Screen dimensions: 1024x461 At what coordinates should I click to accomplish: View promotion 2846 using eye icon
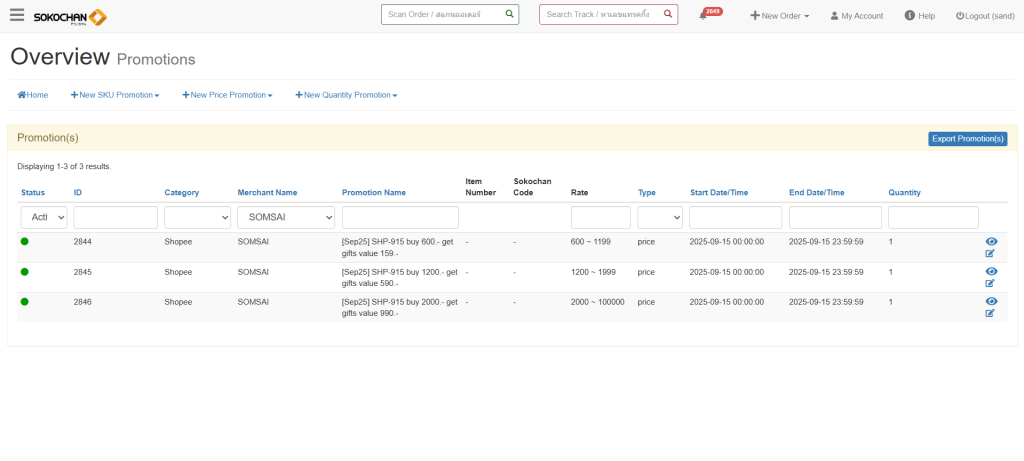[x=991, y=301]
